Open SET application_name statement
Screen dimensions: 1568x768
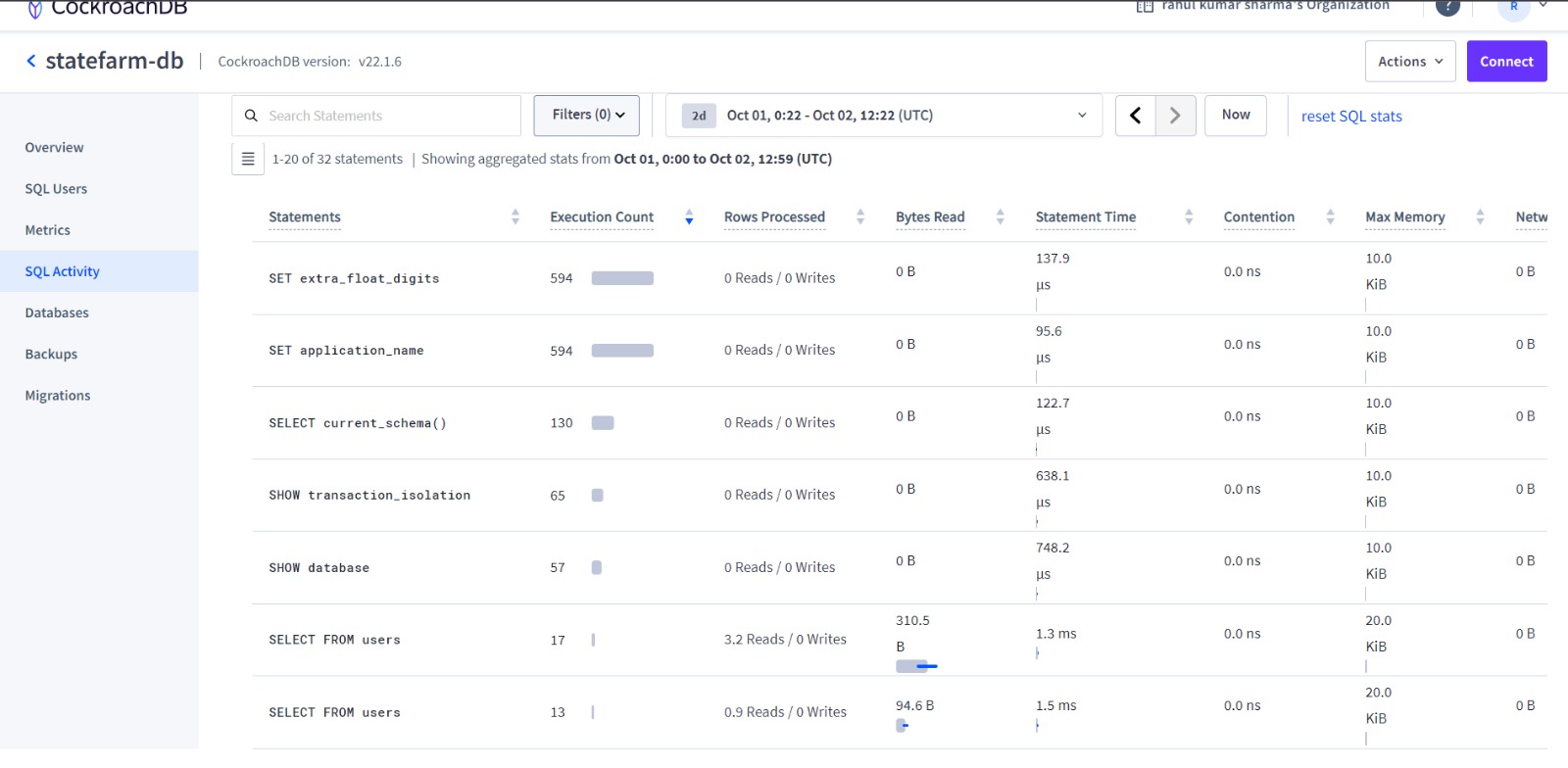pyautogui.click(x=346, y=351)
